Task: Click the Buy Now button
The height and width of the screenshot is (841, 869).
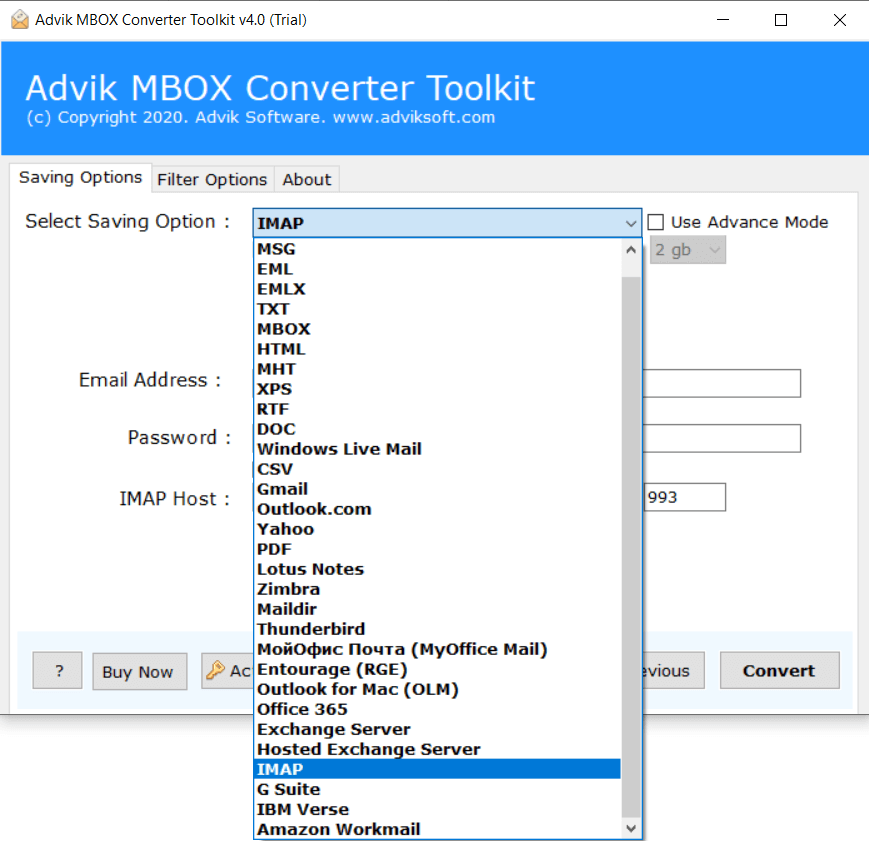Action: 139,671
